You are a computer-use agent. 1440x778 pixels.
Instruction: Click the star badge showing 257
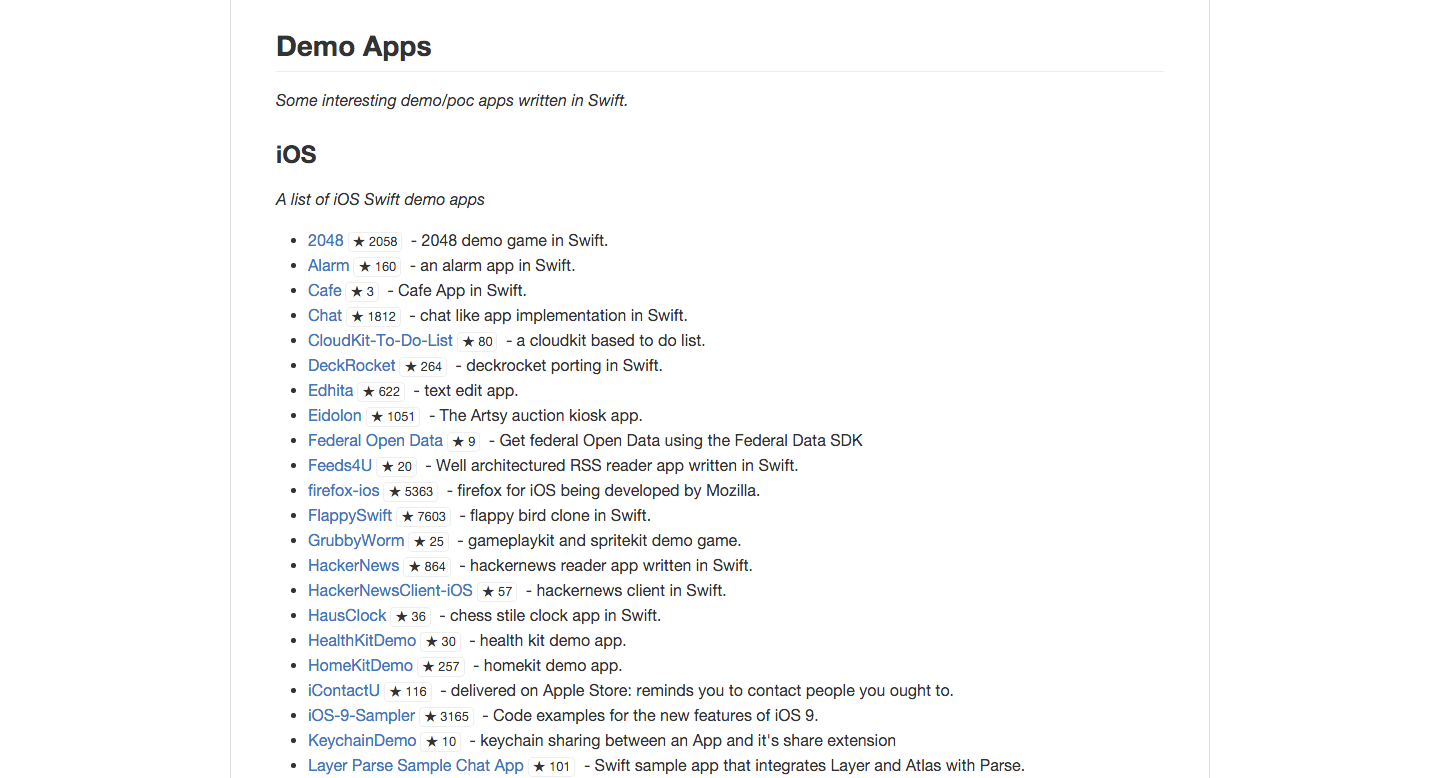click(441, 666)
